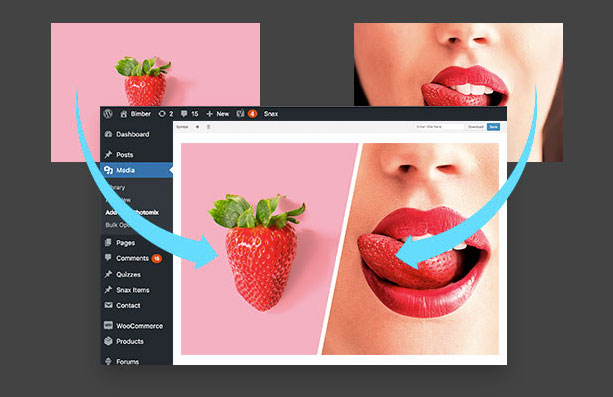Click the blue Save button
Screen dimensions: 613x397
[x=493, y=127]
